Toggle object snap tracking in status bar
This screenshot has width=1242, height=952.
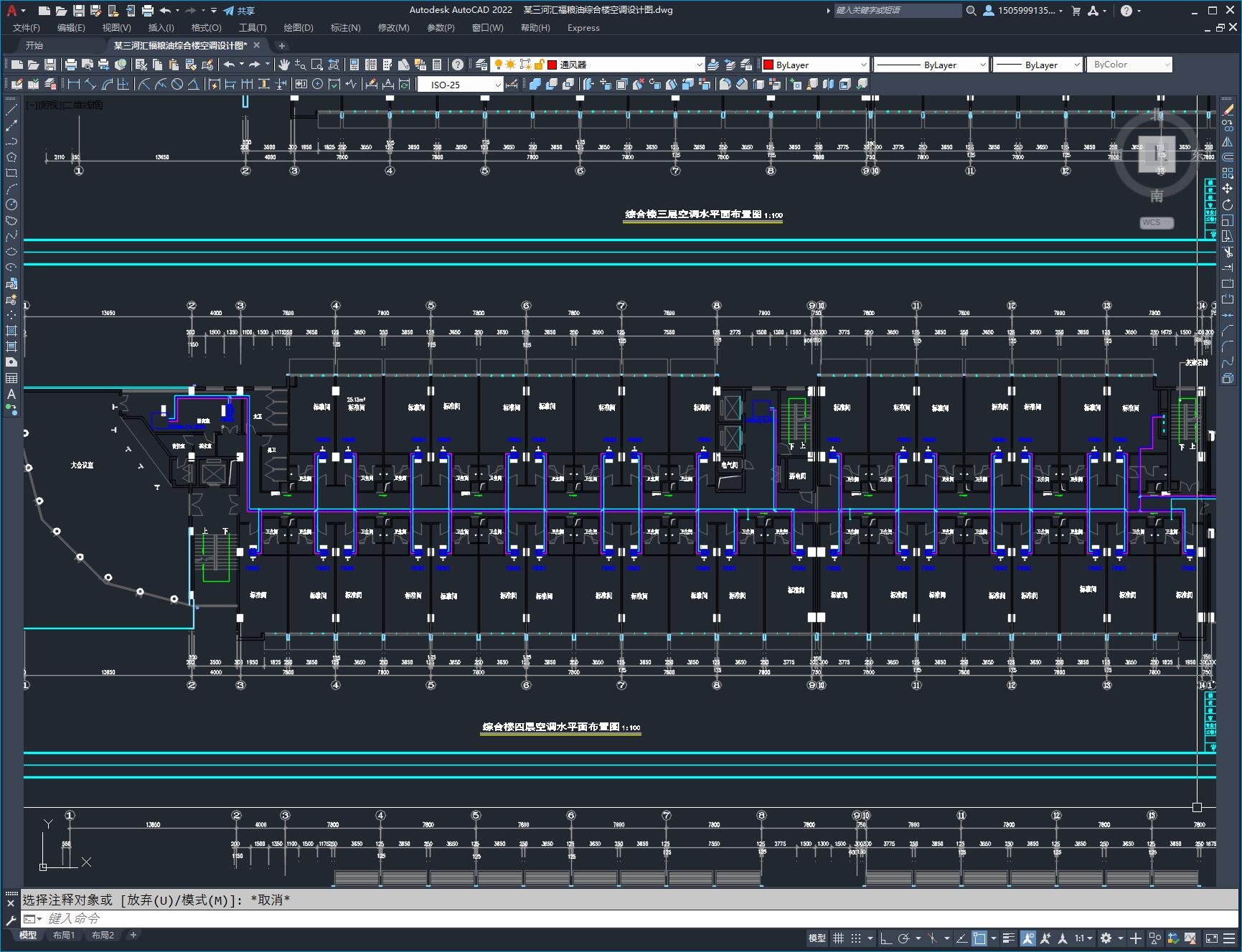[x=962, y=938]
